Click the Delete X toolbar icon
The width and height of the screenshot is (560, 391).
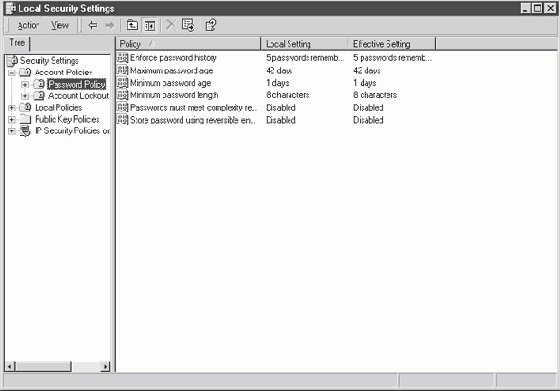171,25
